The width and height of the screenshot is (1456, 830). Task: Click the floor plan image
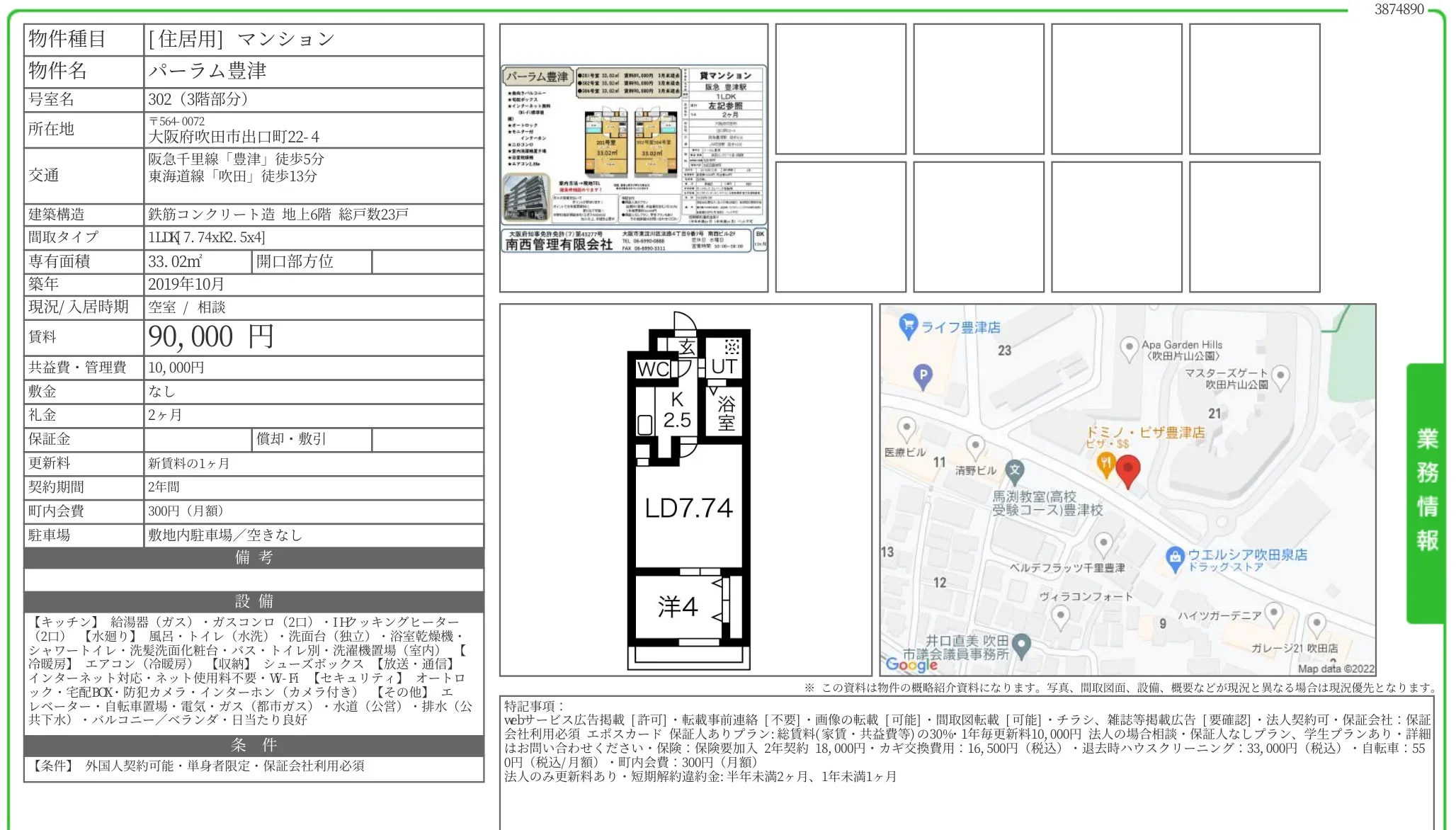tap(686, 490)
